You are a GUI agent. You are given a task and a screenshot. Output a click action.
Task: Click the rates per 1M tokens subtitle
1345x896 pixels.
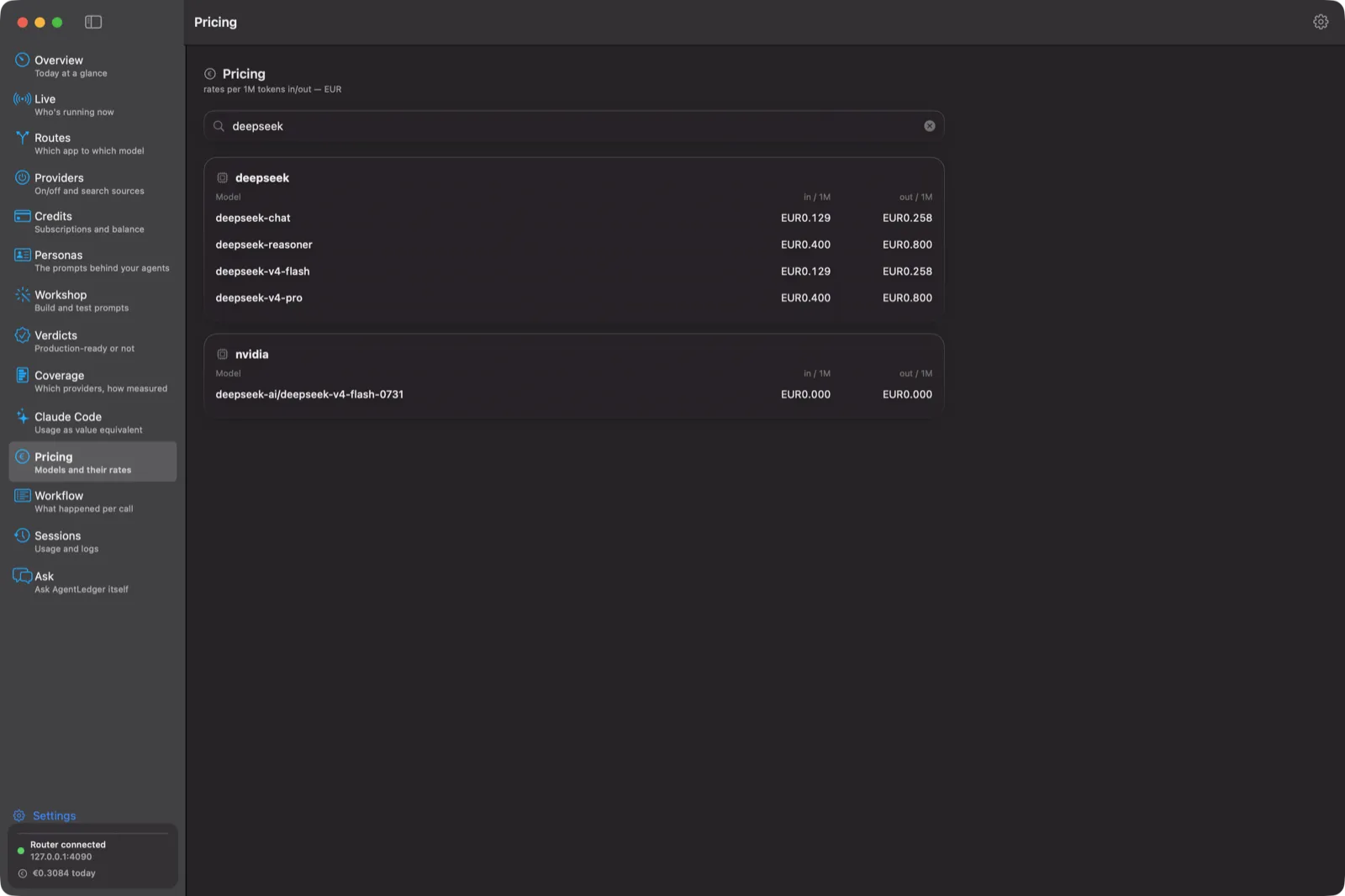pyautogui.click(x=272, y=89)
